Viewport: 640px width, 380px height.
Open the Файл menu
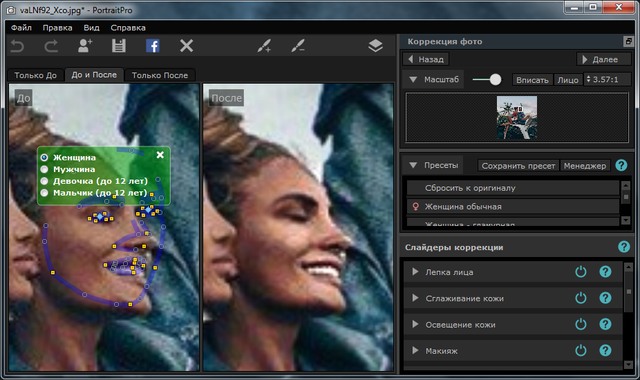21,28
